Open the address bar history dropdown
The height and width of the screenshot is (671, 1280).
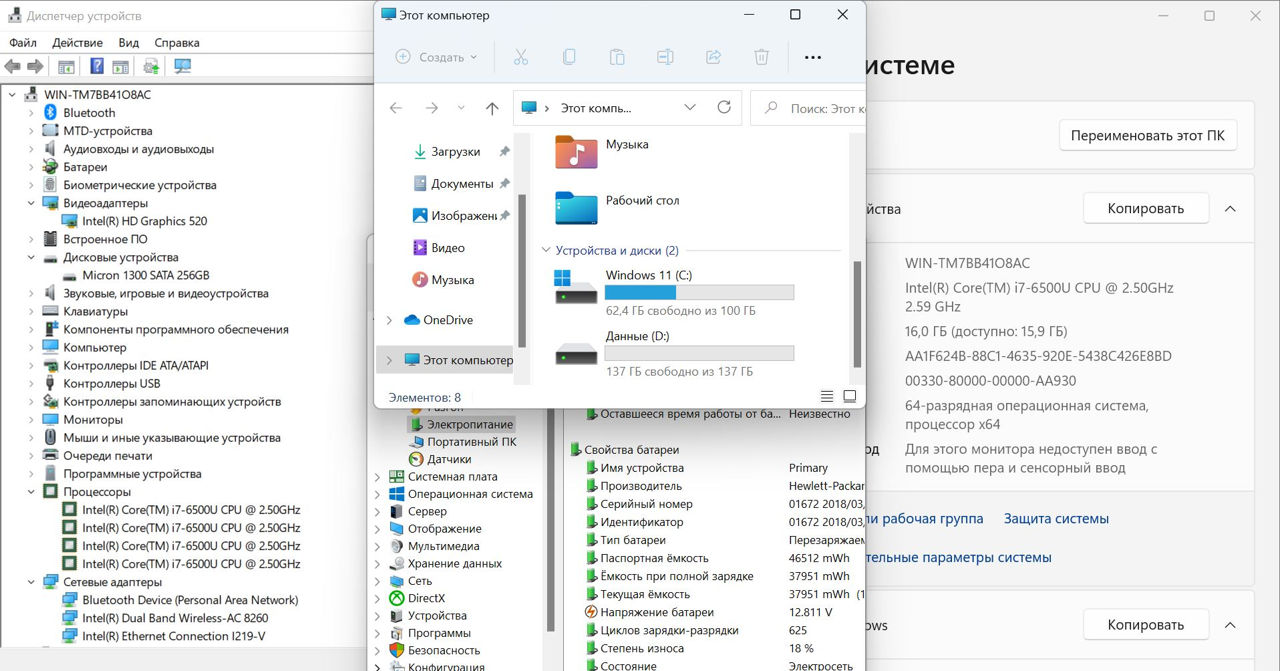690,108
